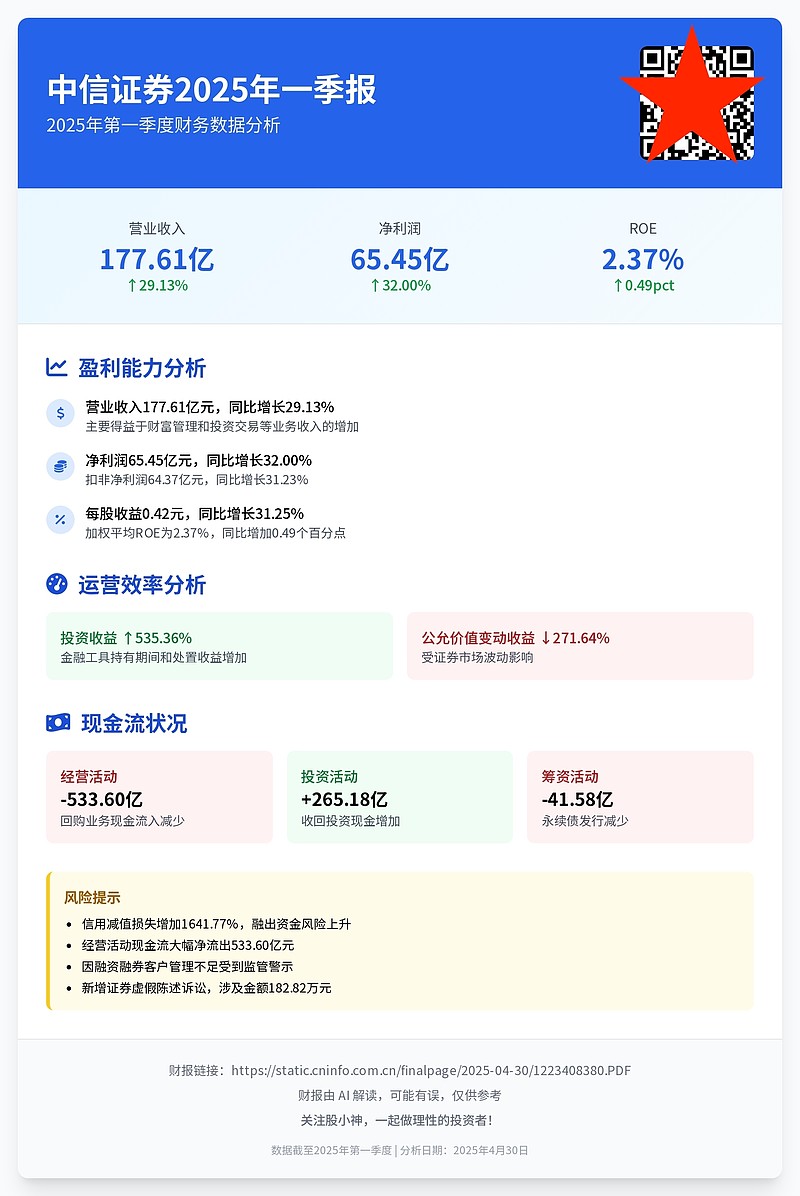Open the cninfo.com.cn financial report PDF link
Viewport: 800px width, 1196px height.
tap(431, 1070)
